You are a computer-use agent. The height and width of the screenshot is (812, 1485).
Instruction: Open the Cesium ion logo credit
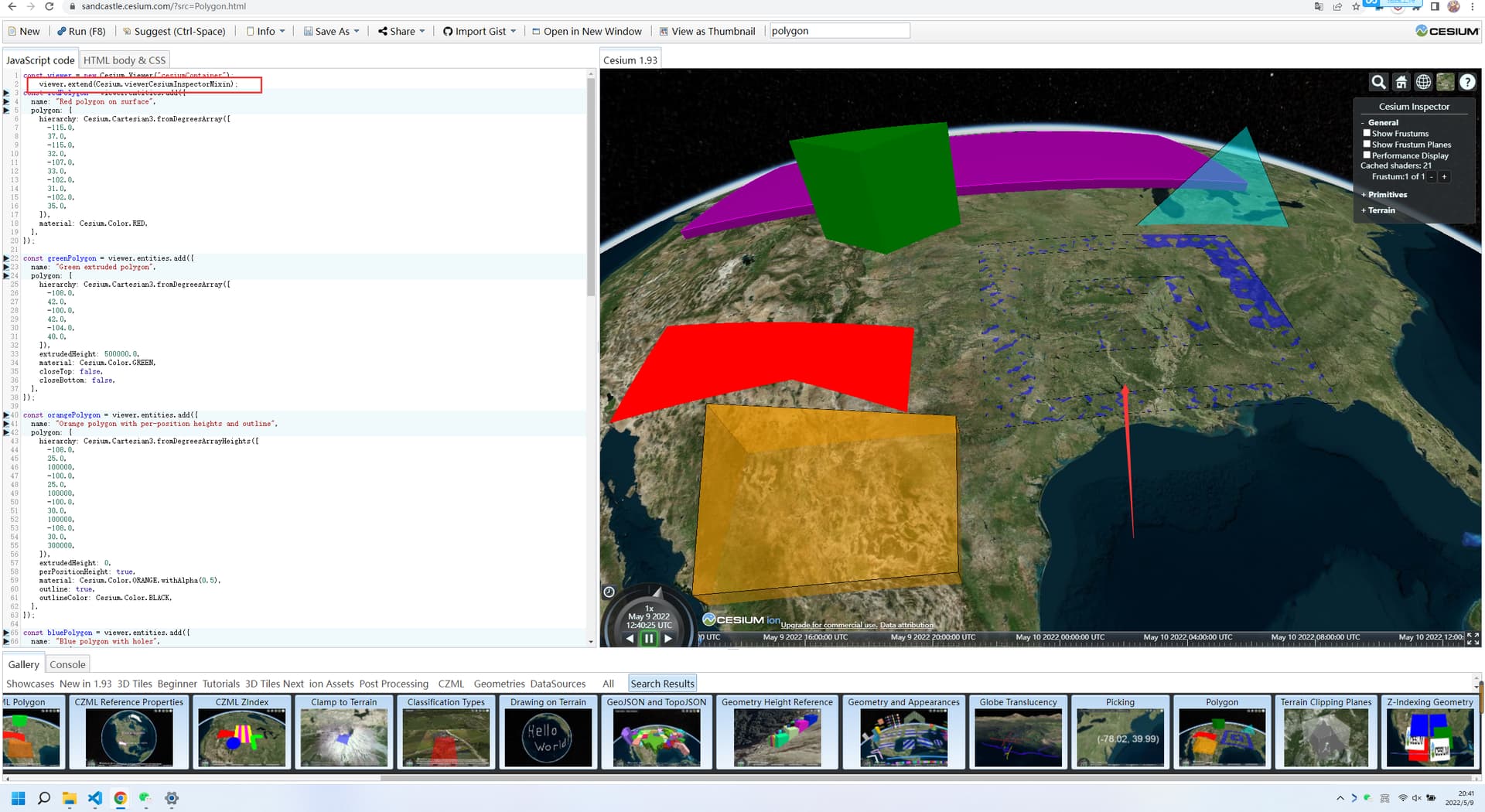[741, 620]
